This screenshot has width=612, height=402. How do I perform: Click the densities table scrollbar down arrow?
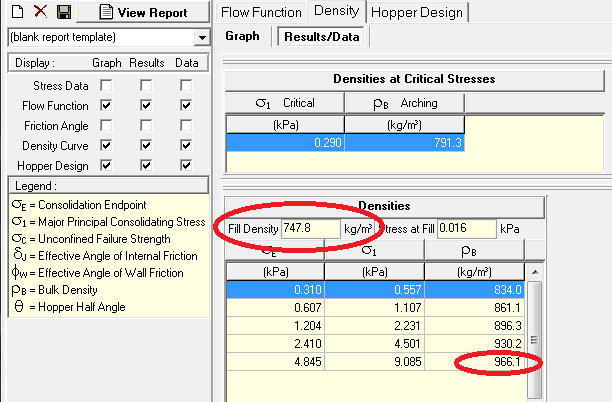tap(535, 395)
